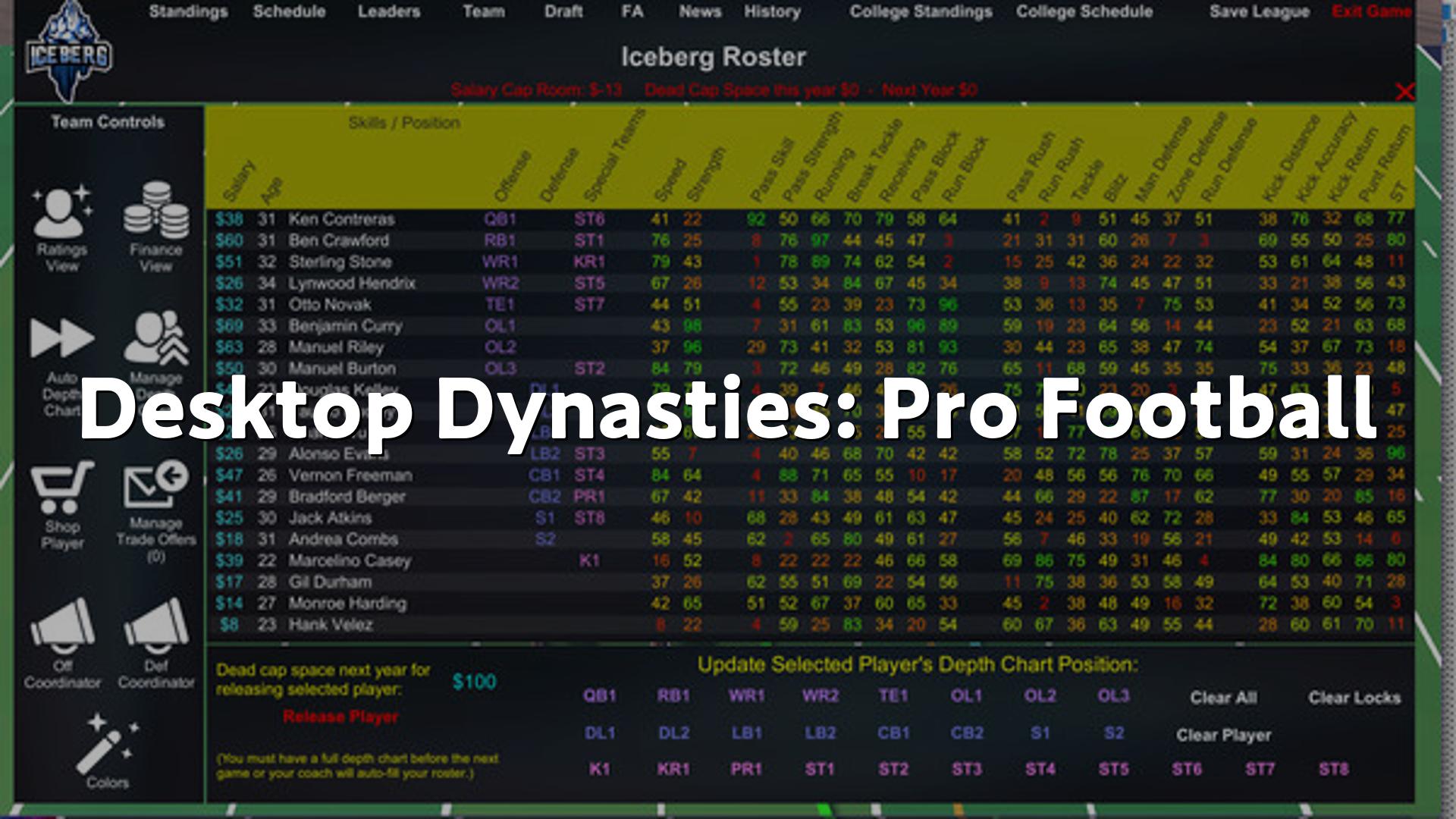The width and height of the screenshot is (1456, 819).
Task: Open the Standings menu
Action: (188, 11)
